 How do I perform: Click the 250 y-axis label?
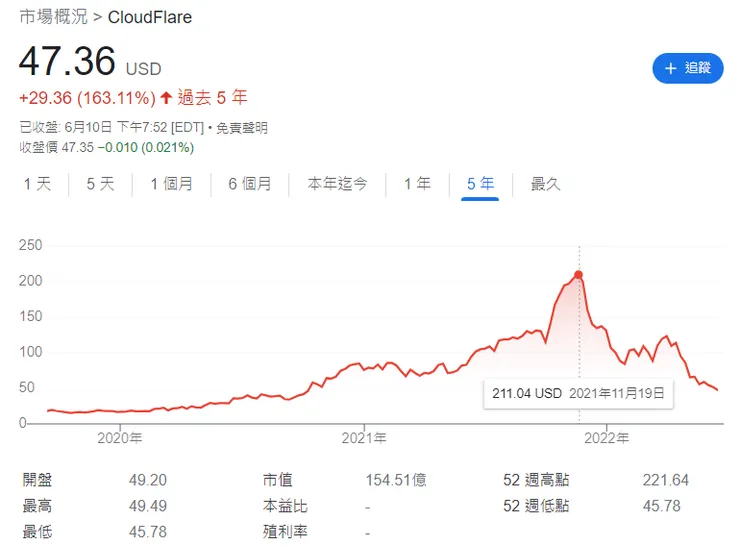point(31,245)
